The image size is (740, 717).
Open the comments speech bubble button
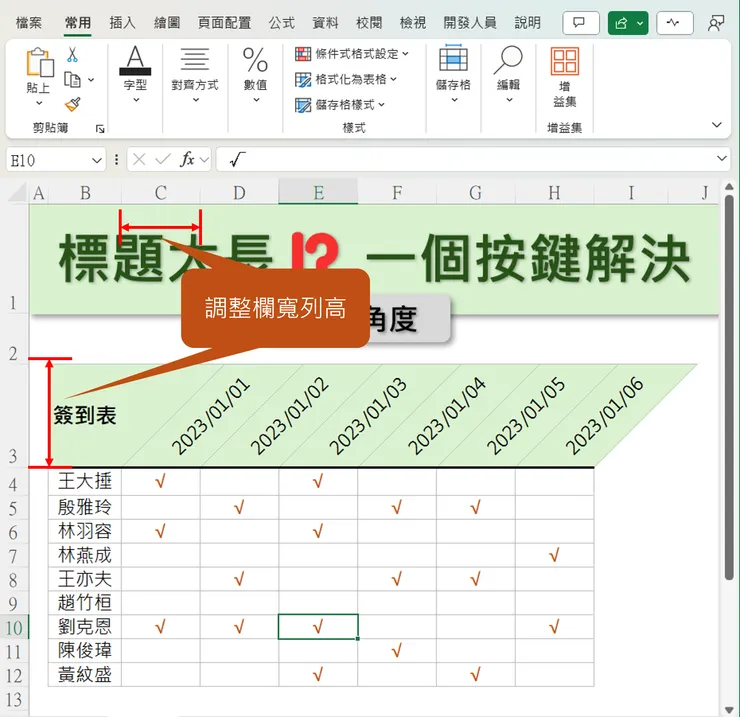coord(580,23)
